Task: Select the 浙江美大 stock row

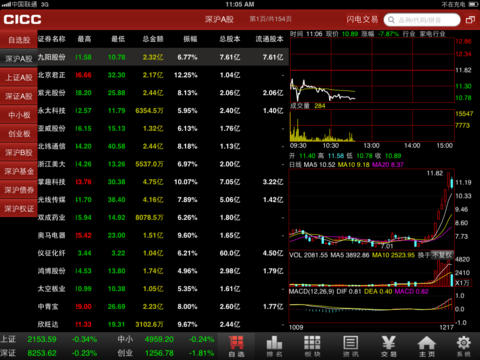Action: click(163, 164)
